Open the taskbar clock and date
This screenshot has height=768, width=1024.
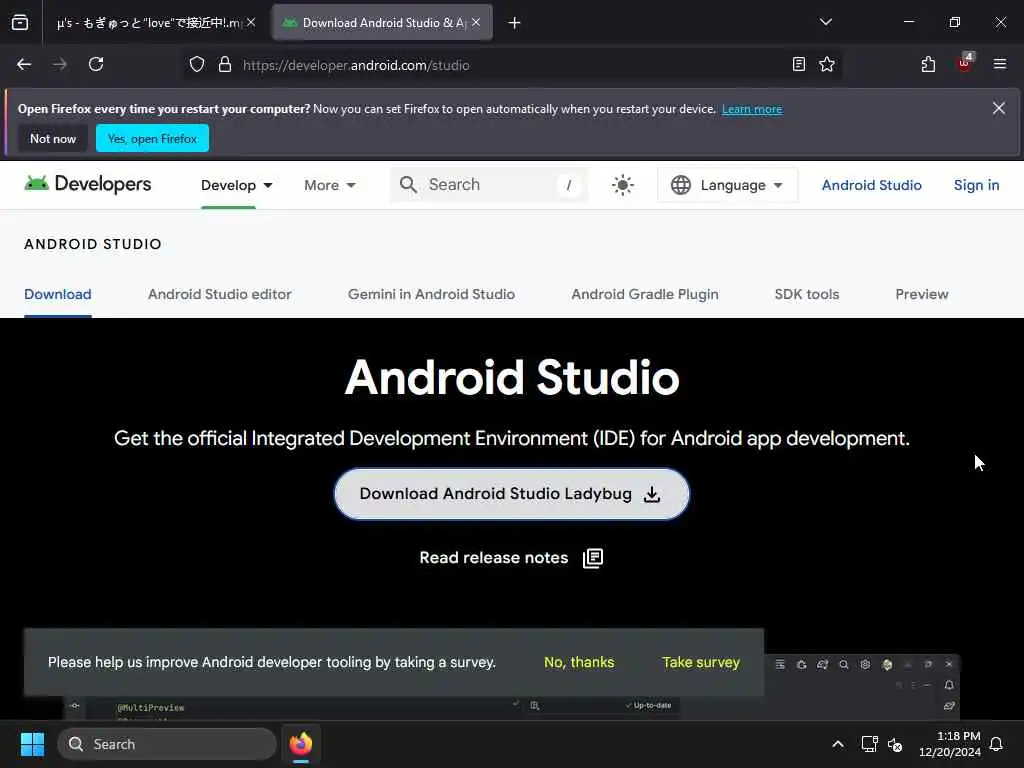[949, 744]
